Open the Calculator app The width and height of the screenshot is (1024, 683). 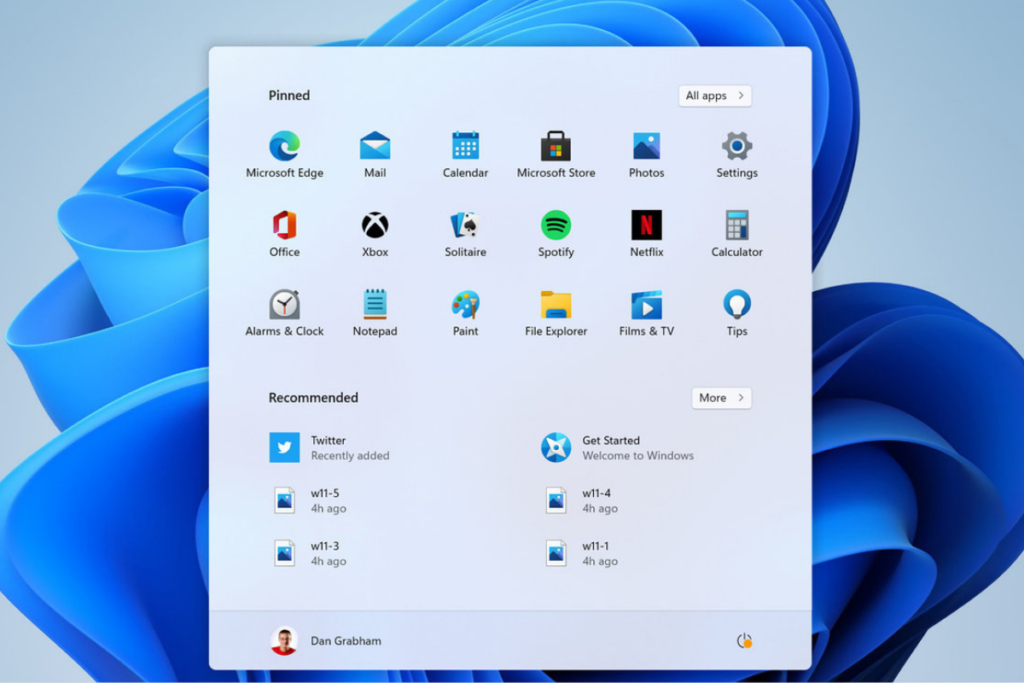(x=737, y=234)
